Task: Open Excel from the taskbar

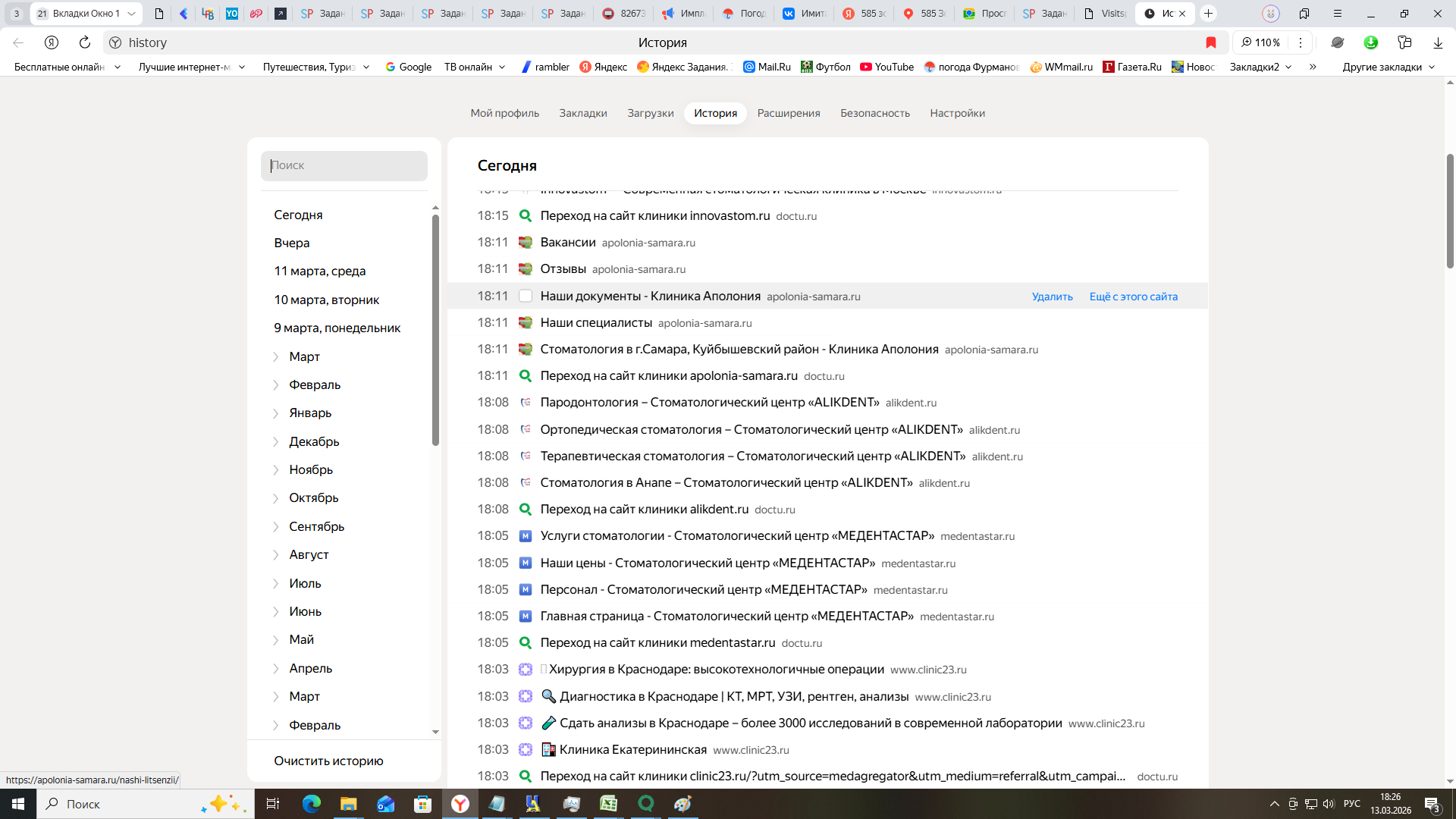Action: (608, 804)
